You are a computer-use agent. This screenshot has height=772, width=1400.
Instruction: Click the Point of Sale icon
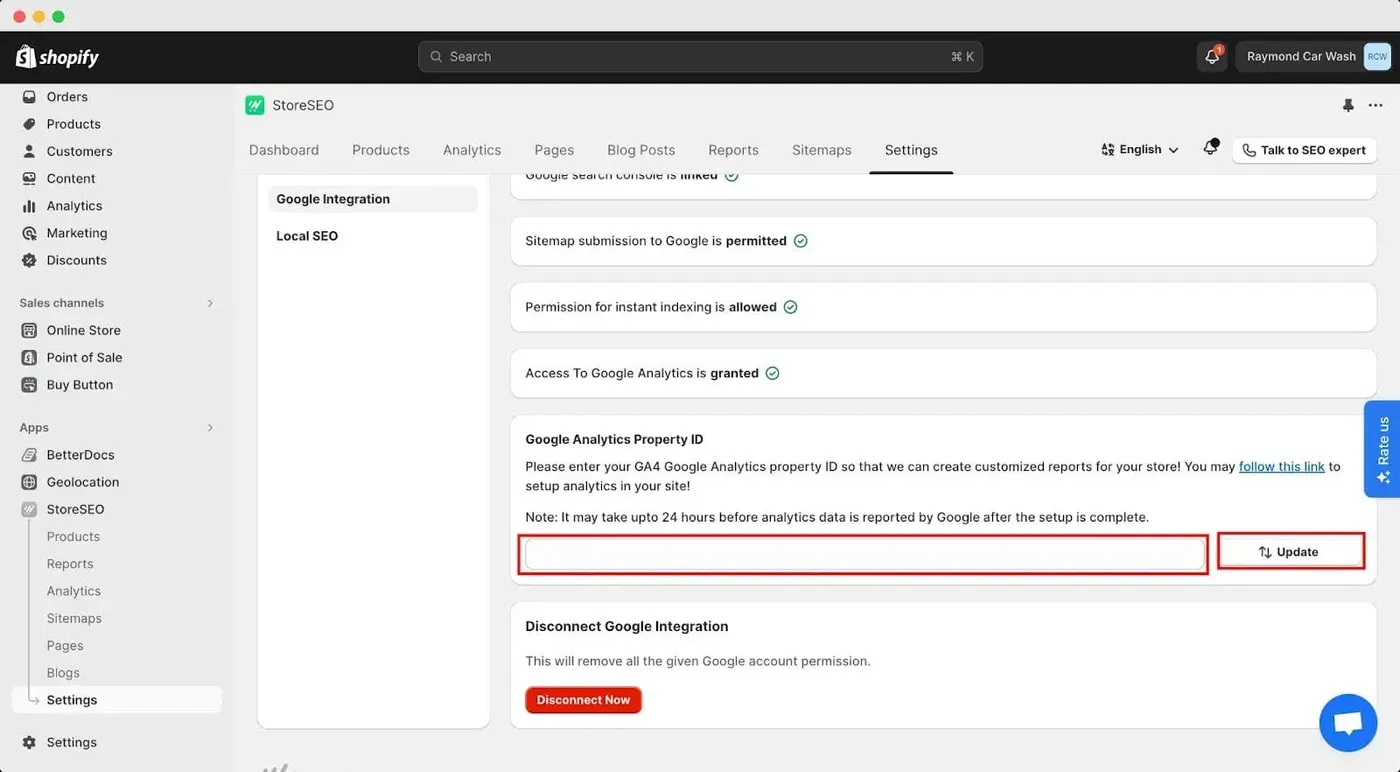(29, 357)
